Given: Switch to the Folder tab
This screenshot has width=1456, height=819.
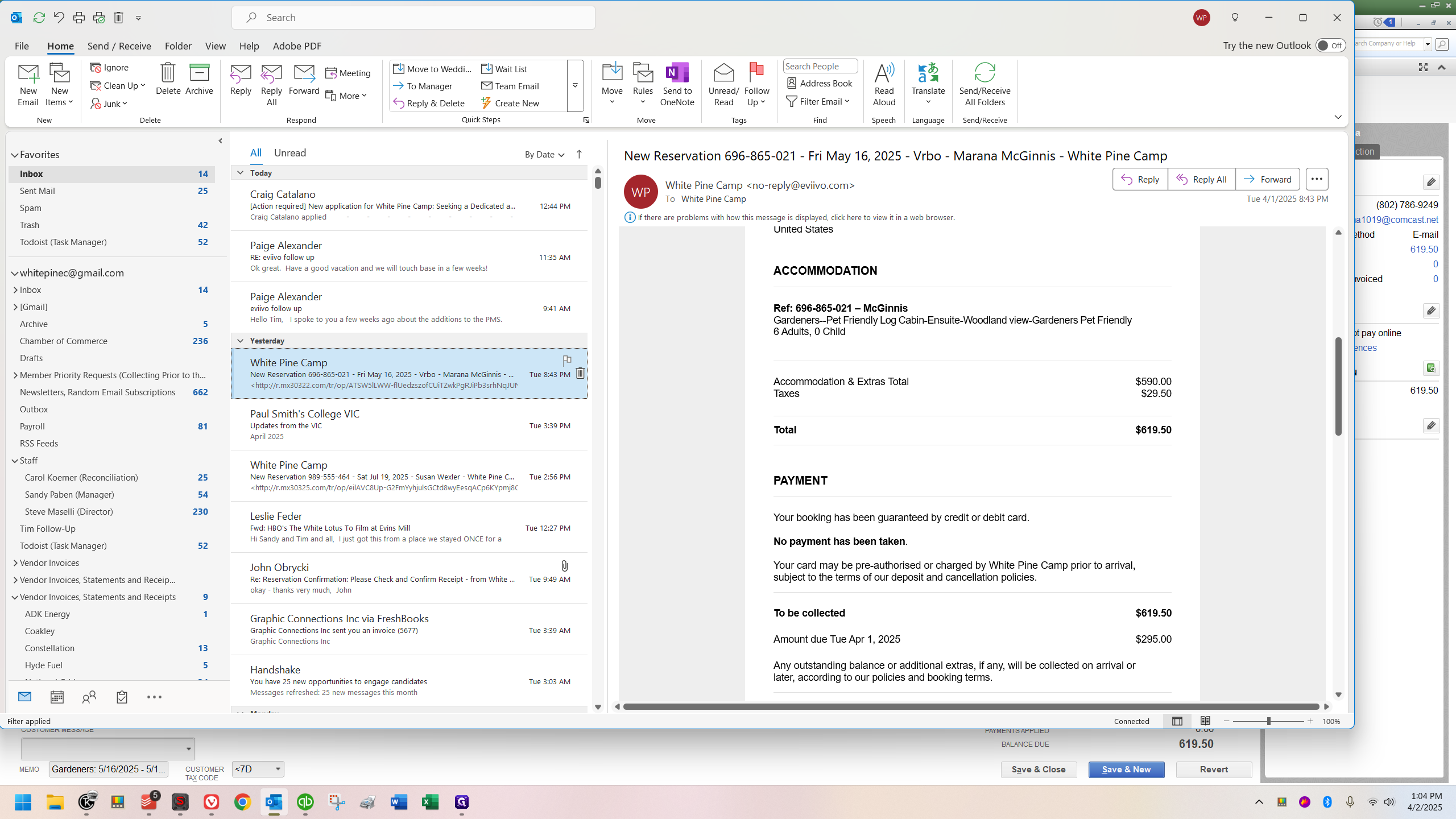Looking at the screenshot, I should click(178, 46).
